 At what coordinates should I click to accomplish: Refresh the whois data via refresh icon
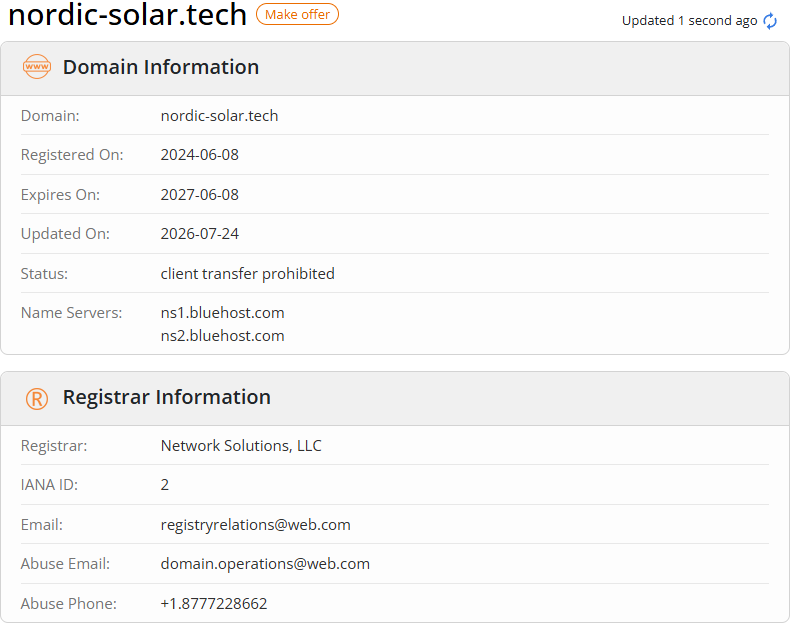[x=770, y=21]
